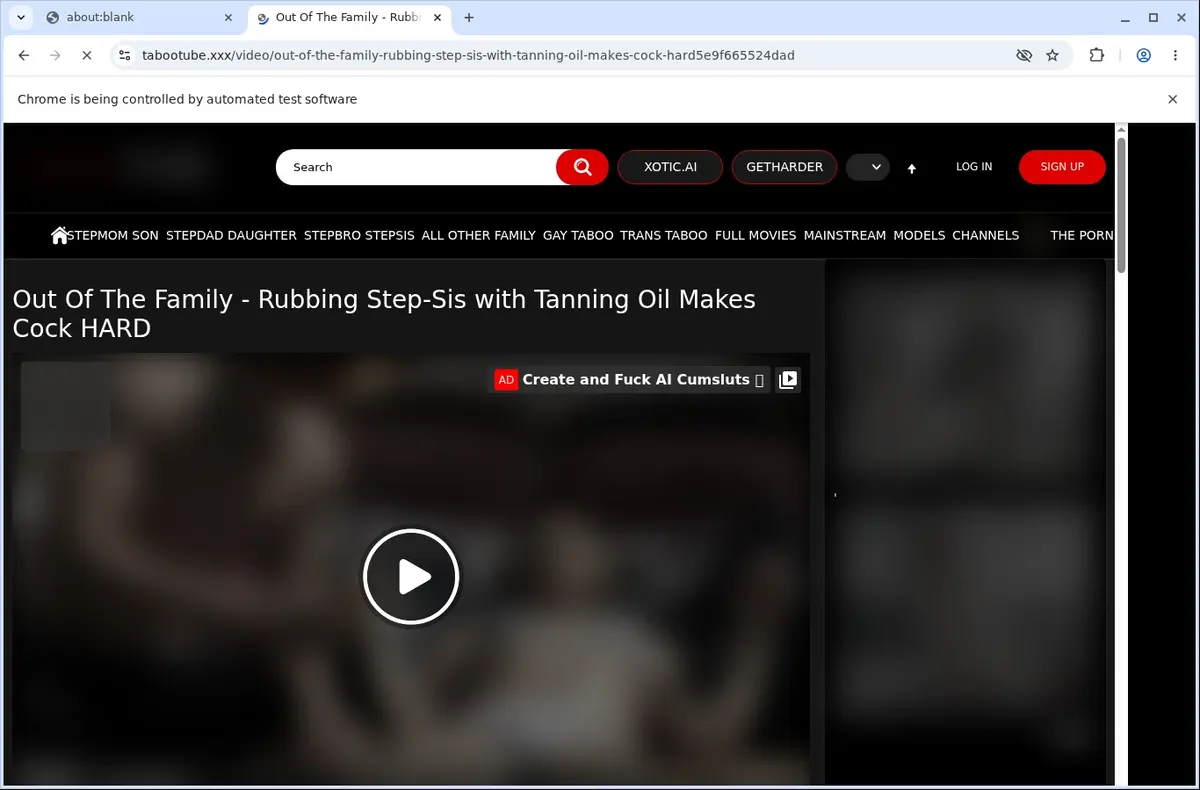Go back to the previous page
The height and width of the screenshot is (790, 1200).
point(24,56)
